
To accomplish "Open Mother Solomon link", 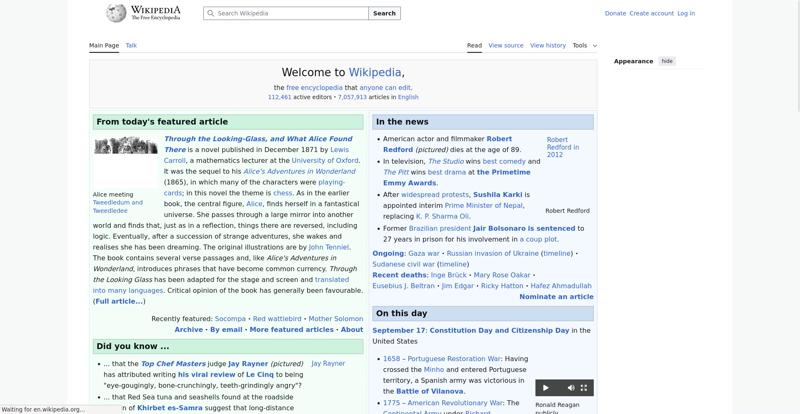I will (x=336, y=319).
